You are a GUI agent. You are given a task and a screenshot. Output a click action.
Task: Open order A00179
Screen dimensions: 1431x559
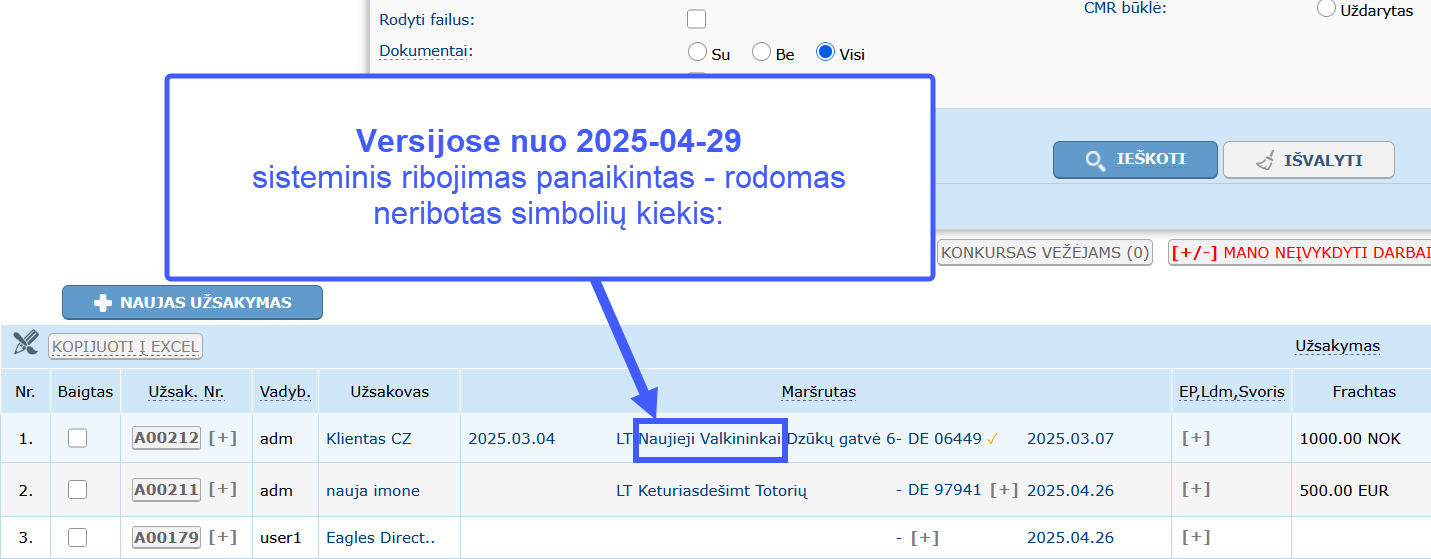coord(166,537)
